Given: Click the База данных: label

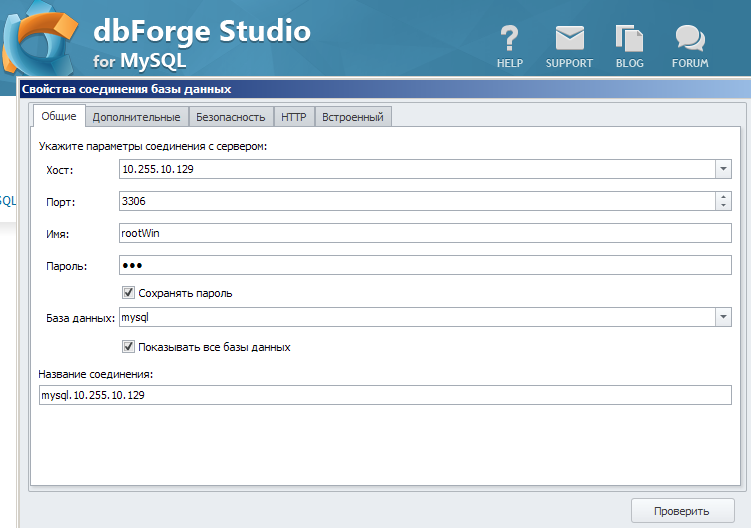Looking at the screenshot, I should tap(80, 318).
